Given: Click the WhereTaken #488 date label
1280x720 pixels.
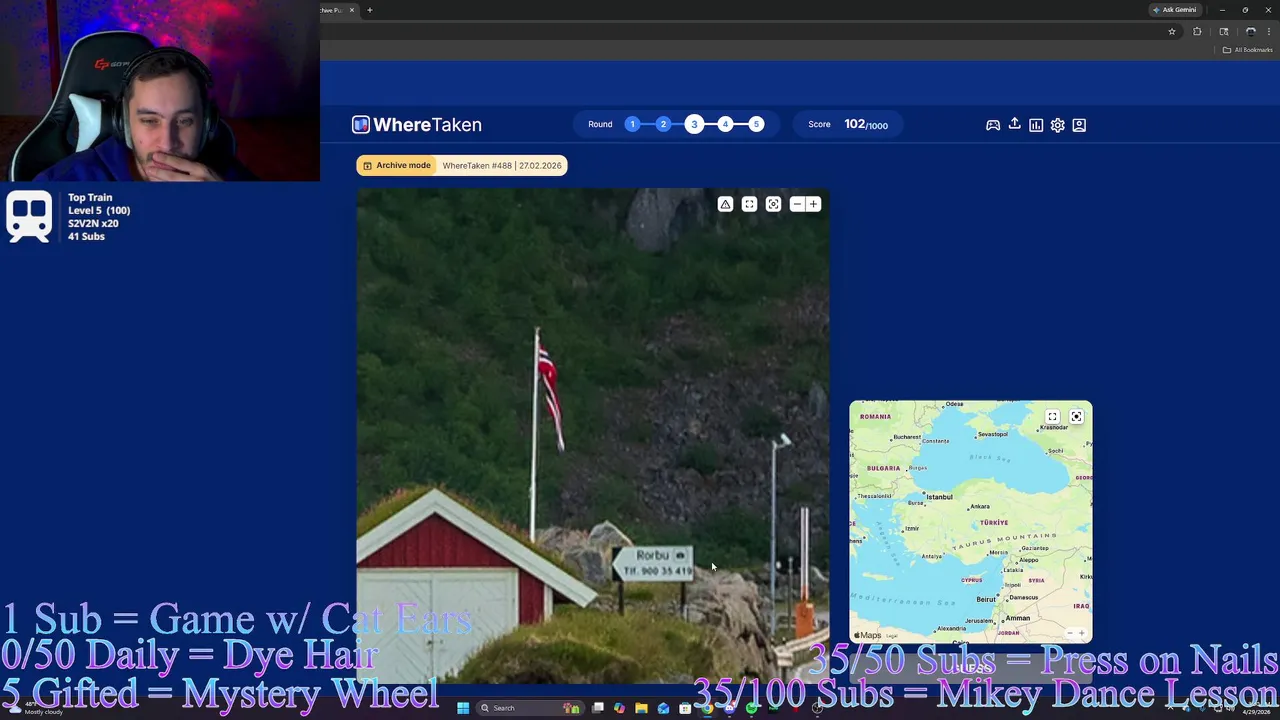Looking at the screenshot, I should [x=502, y=165].
